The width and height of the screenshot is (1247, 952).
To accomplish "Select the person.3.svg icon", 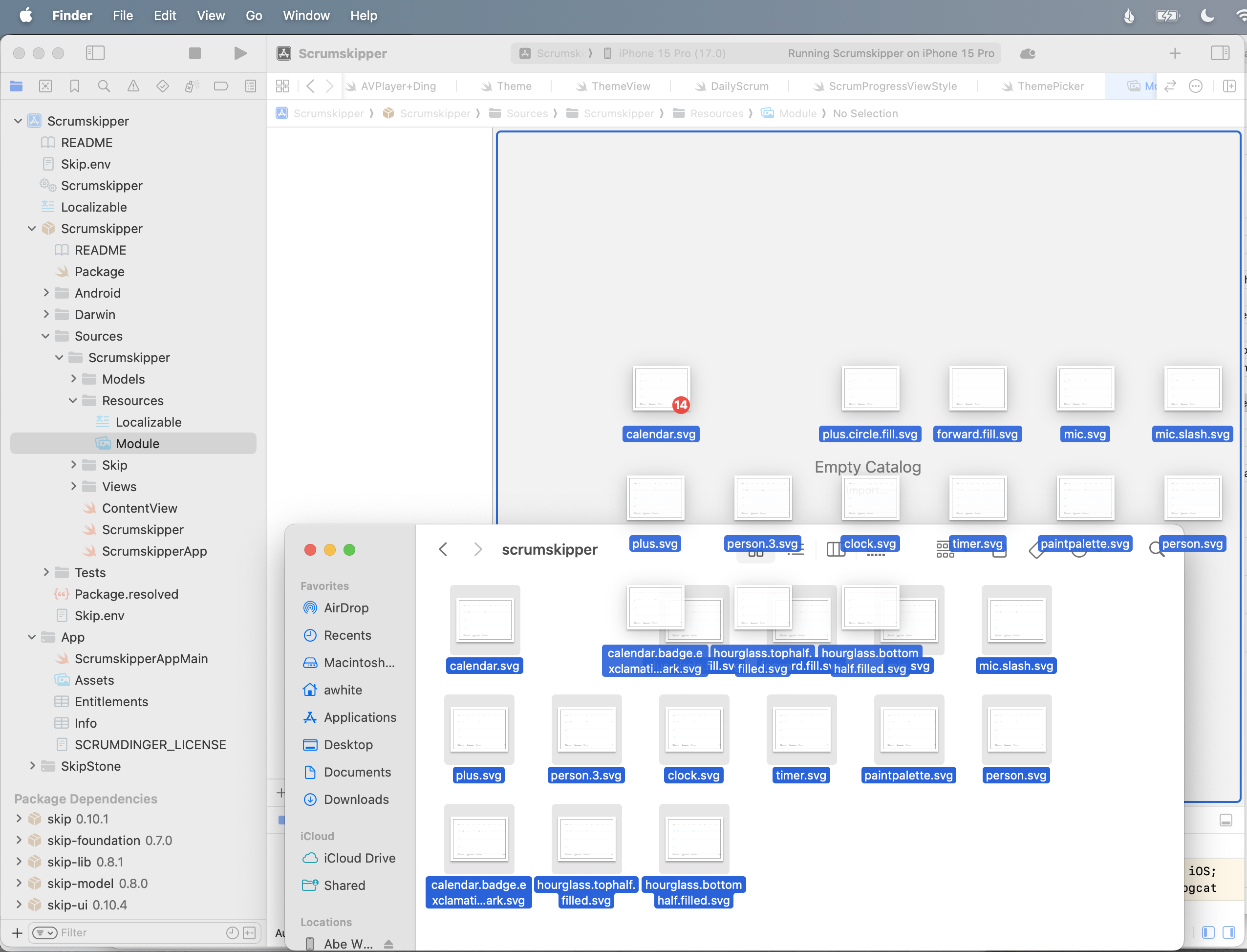I will pyautogui.click(x=586, y=729).
